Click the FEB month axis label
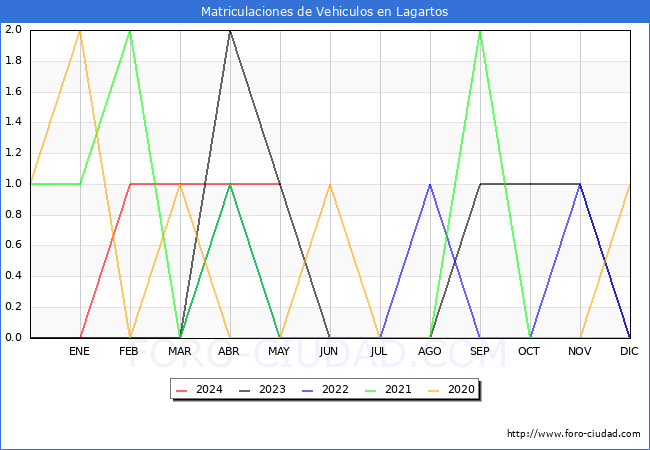Image resolution: width=650 pixels, height=450 pixels. click(129, 351)
